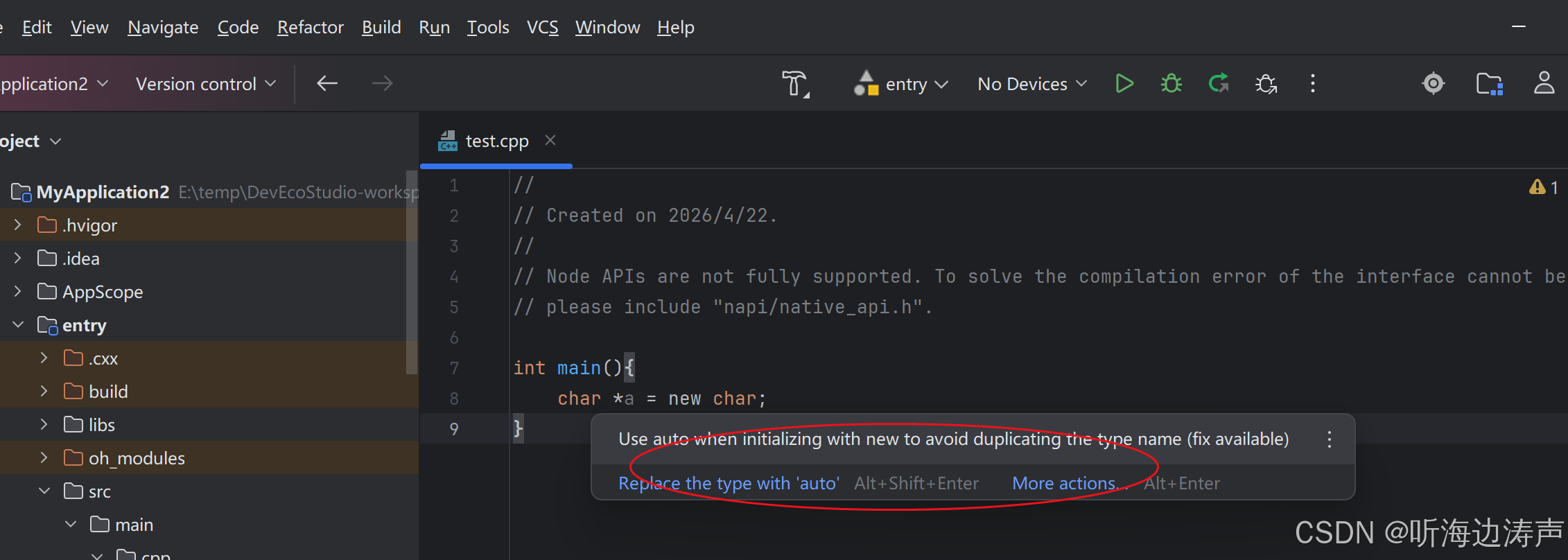Switch to the test.cpp tab

pos(496,141)
